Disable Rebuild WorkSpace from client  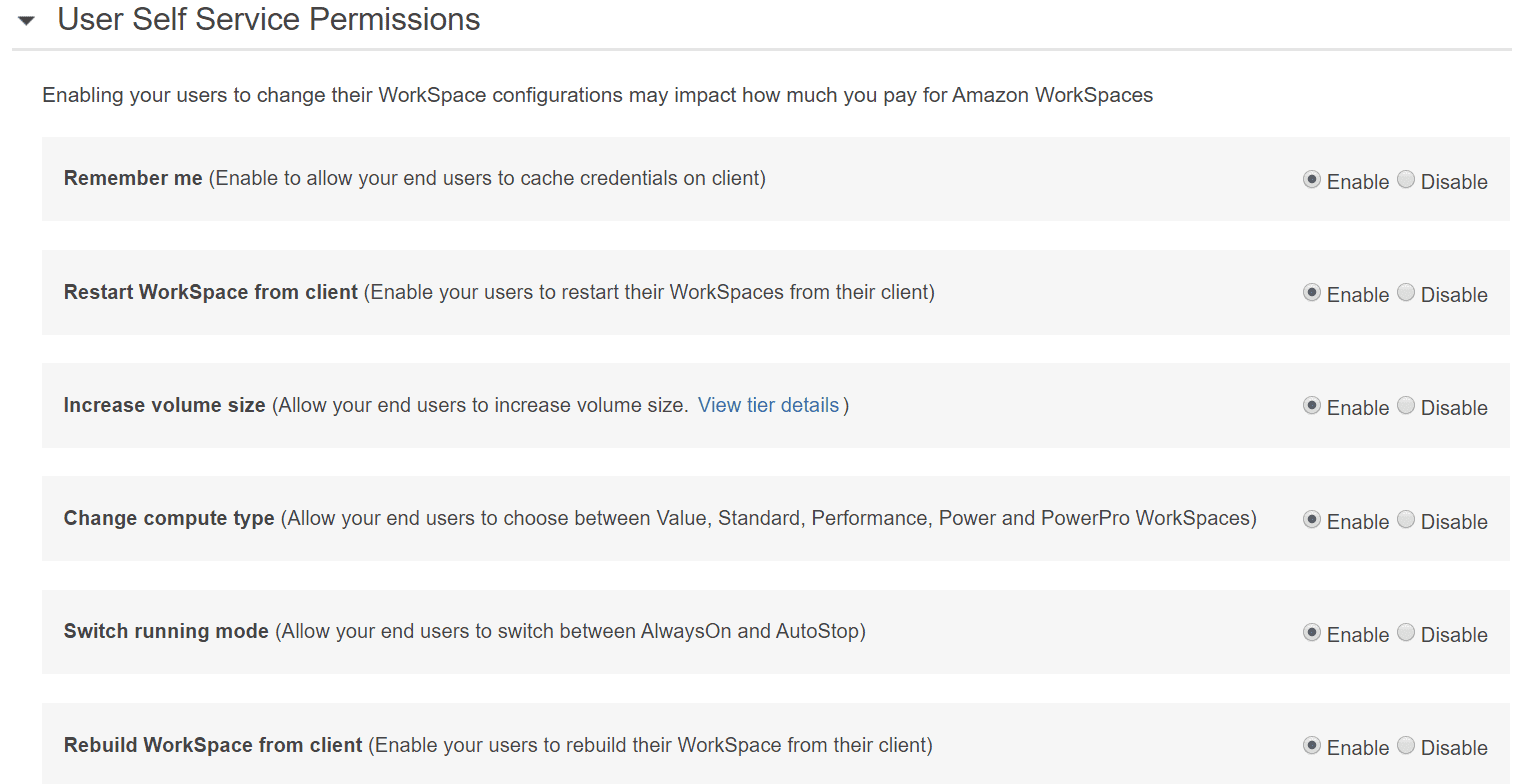pos(1406,746)
